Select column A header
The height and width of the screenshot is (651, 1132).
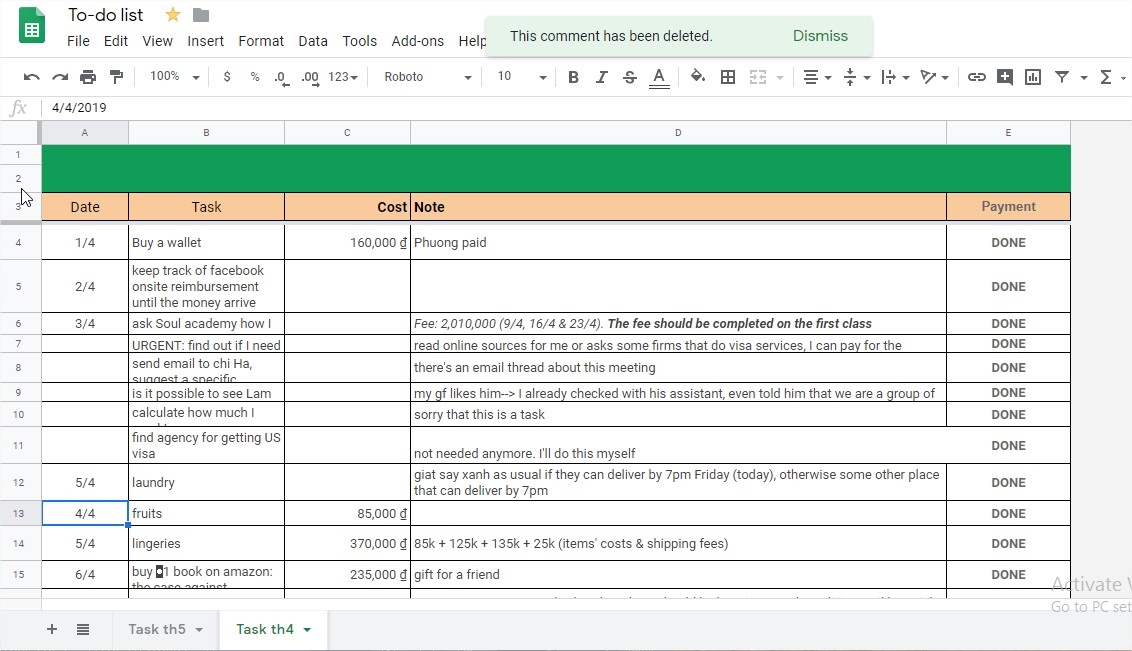point(84,133)
